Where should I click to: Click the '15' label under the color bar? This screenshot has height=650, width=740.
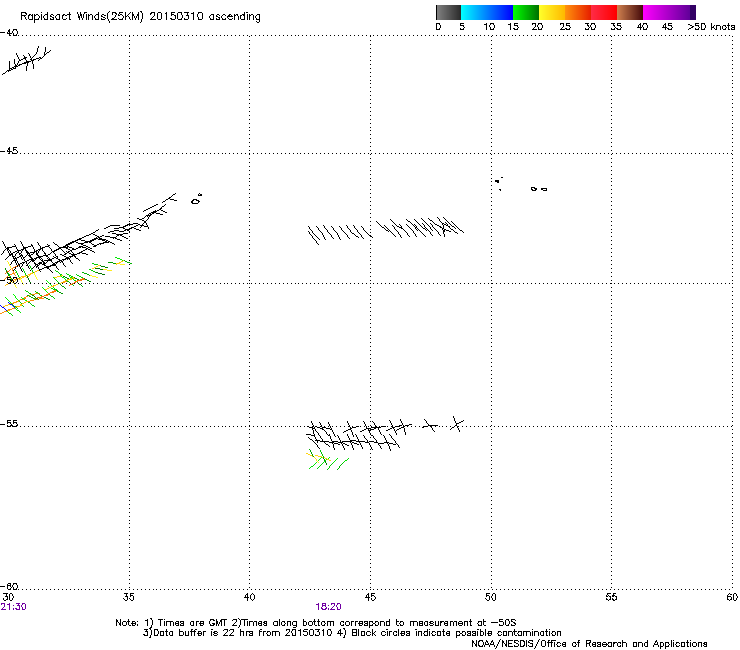513,27
